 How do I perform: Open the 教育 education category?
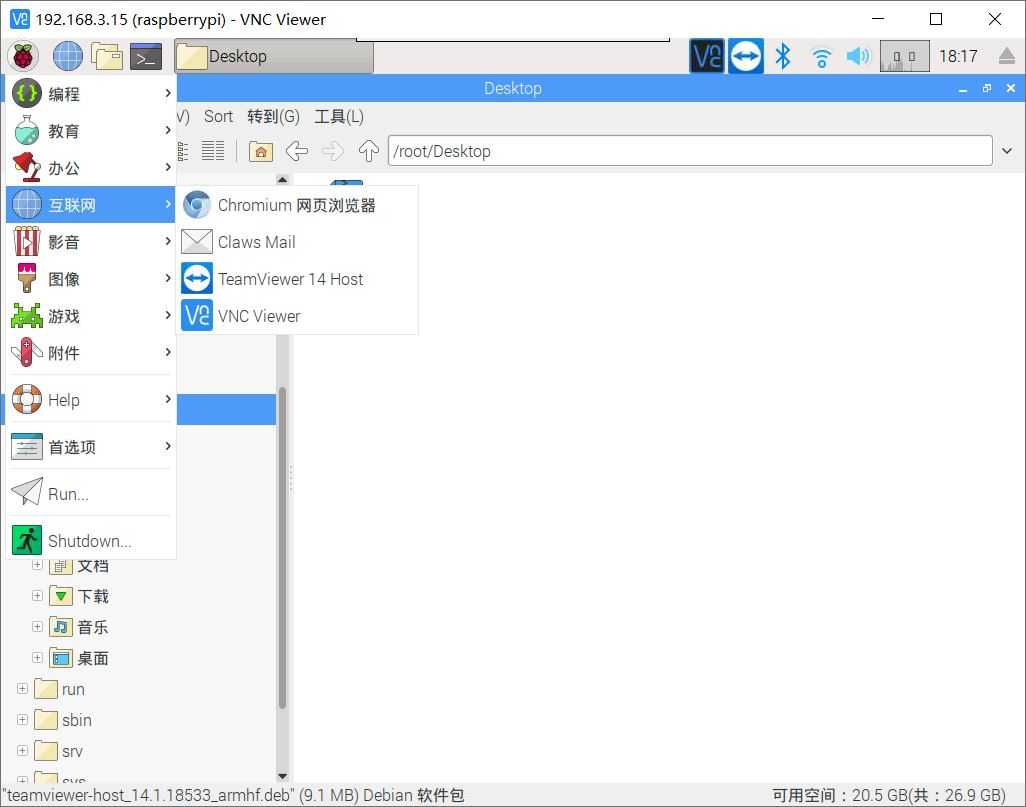pos(90,131)
